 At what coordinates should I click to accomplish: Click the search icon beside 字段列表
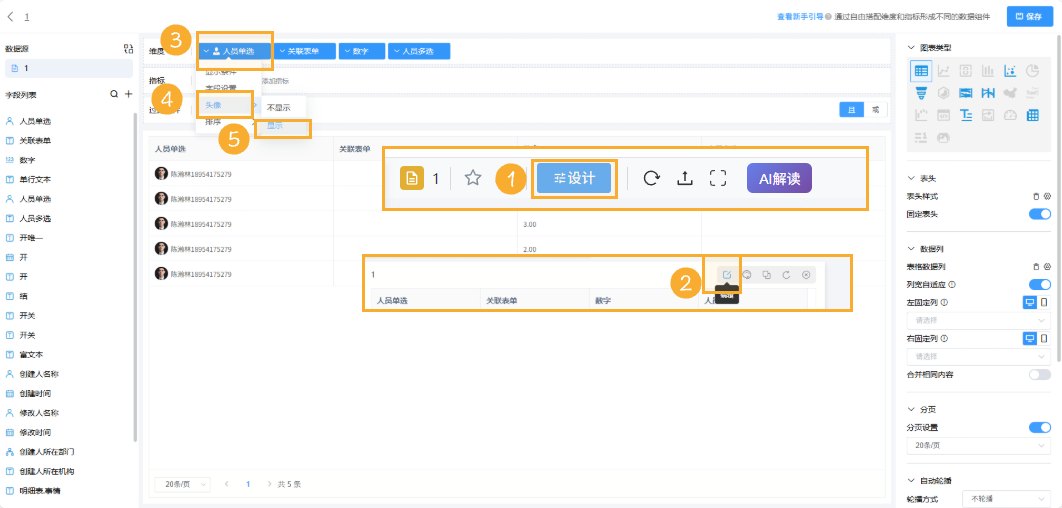coord(114,94)
